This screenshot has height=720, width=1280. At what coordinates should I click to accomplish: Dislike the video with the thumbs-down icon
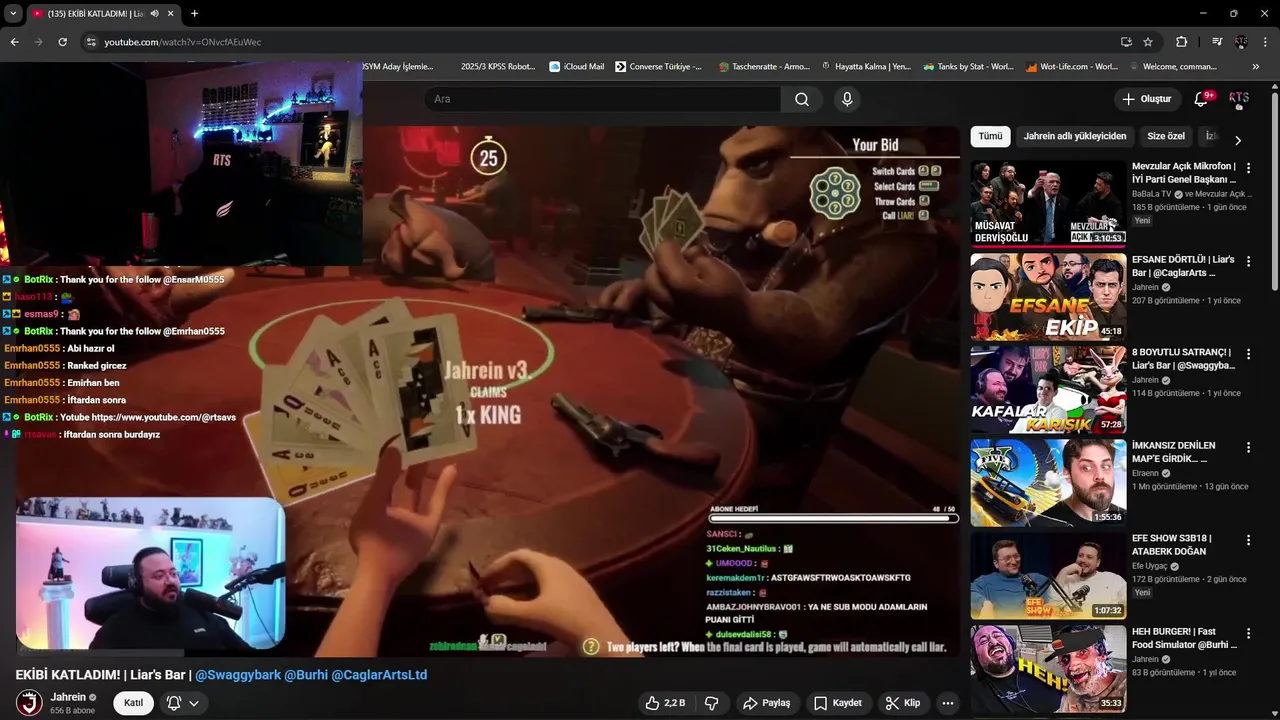coord(712,703)
